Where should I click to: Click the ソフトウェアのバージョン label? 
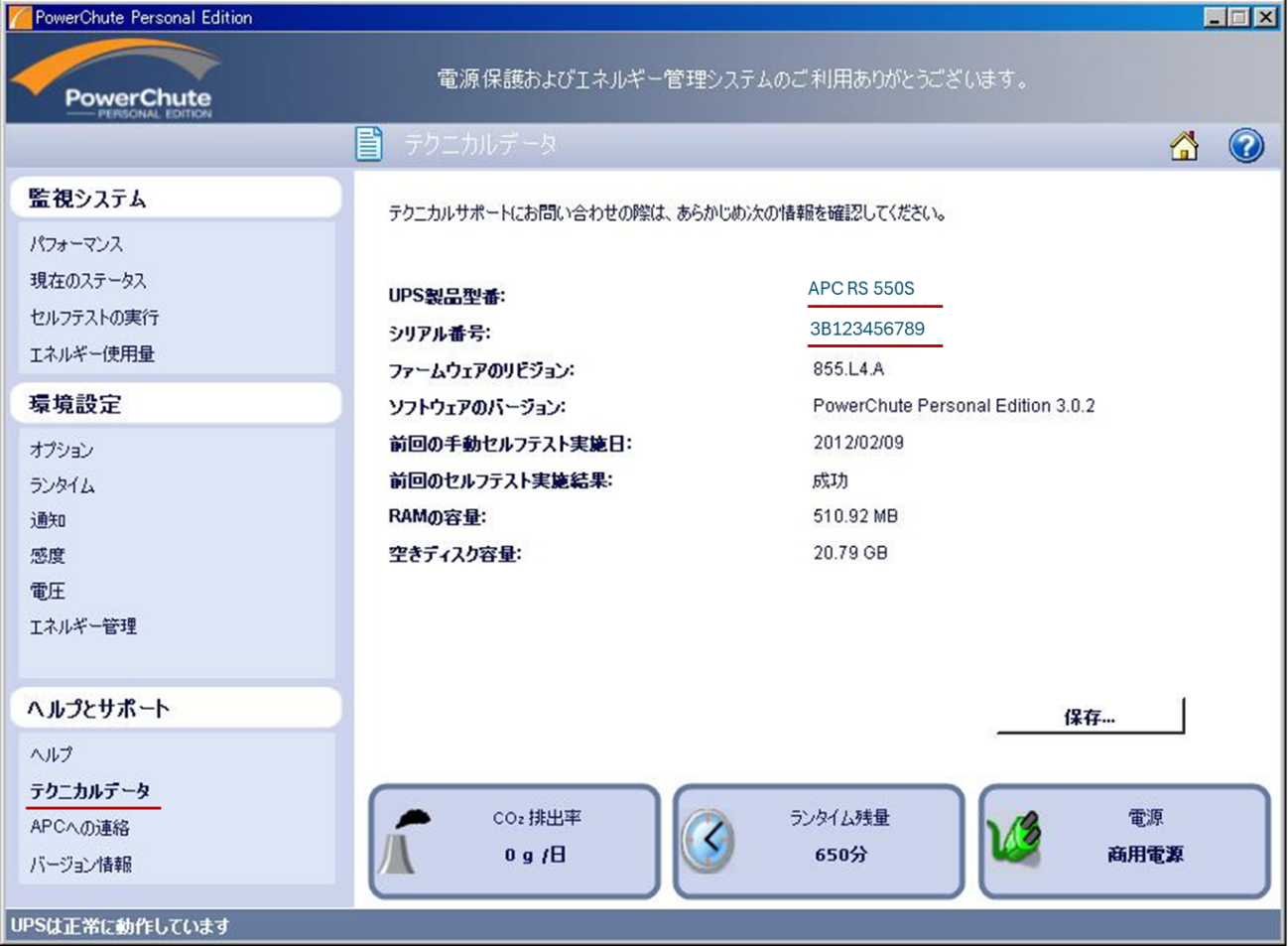point(477,407)
